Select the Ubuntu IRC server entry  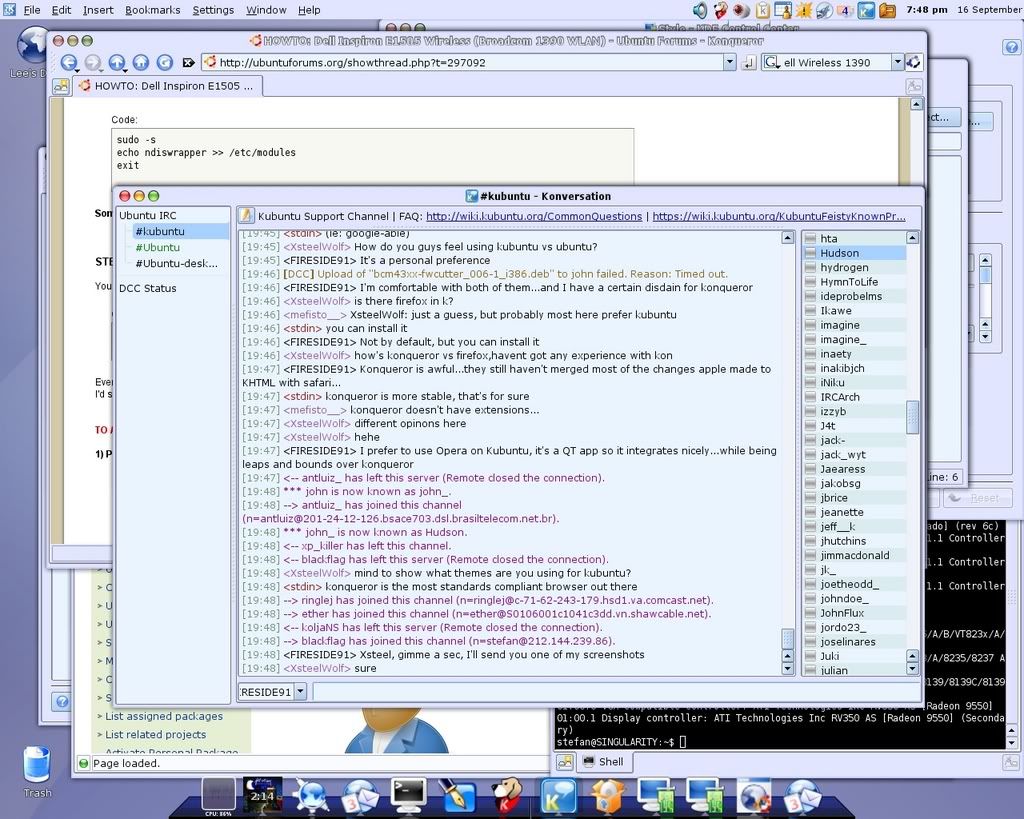pyautogui.click(x=148, y=215)
